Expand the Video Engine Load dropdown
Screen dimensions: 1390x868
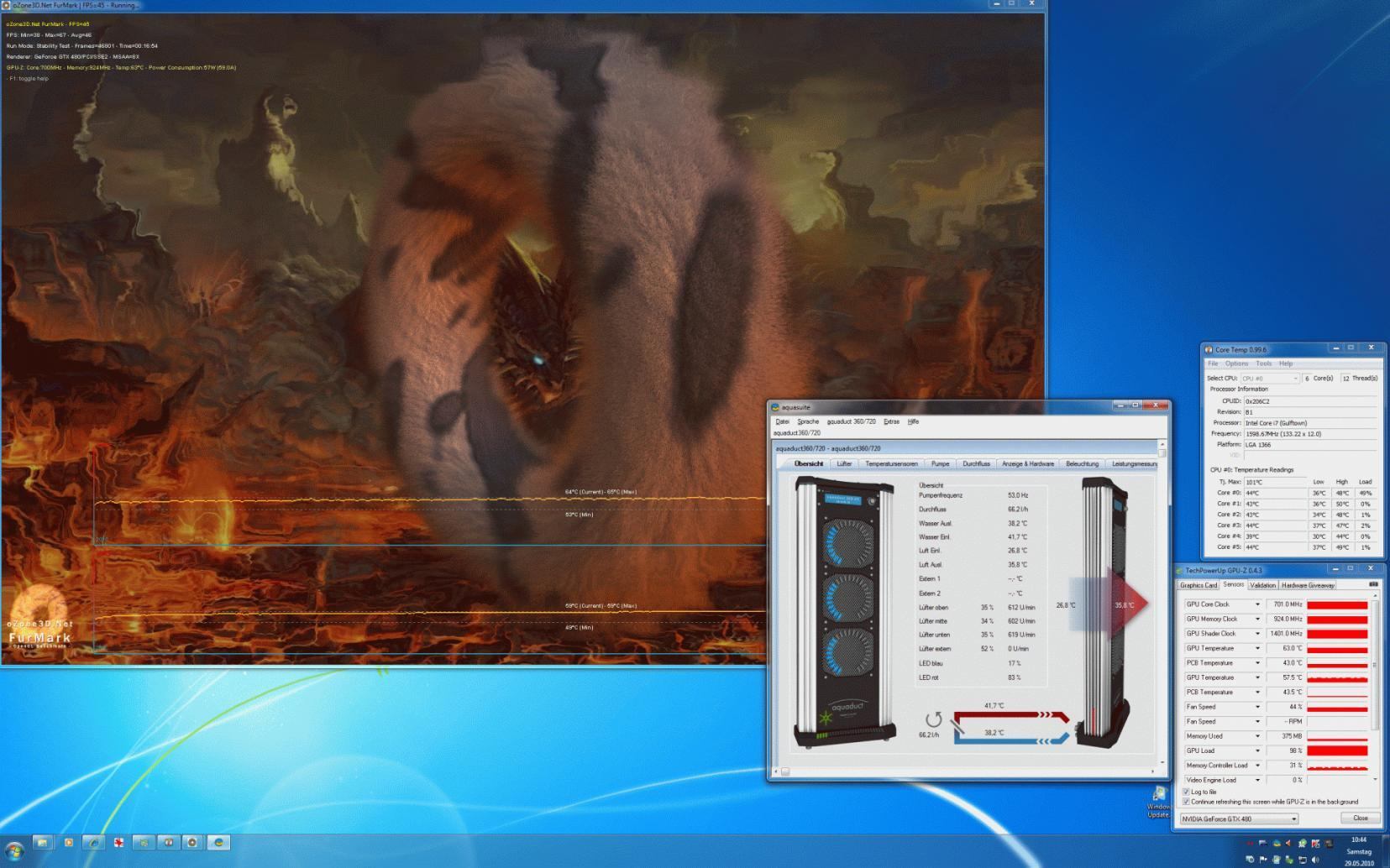(x=1257, y=780)
